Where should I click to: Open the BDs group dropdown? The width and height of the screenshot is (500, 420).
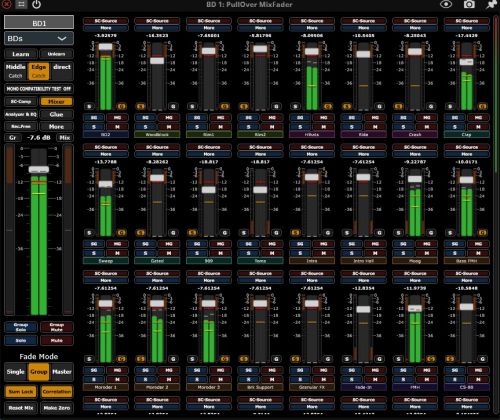39,39
